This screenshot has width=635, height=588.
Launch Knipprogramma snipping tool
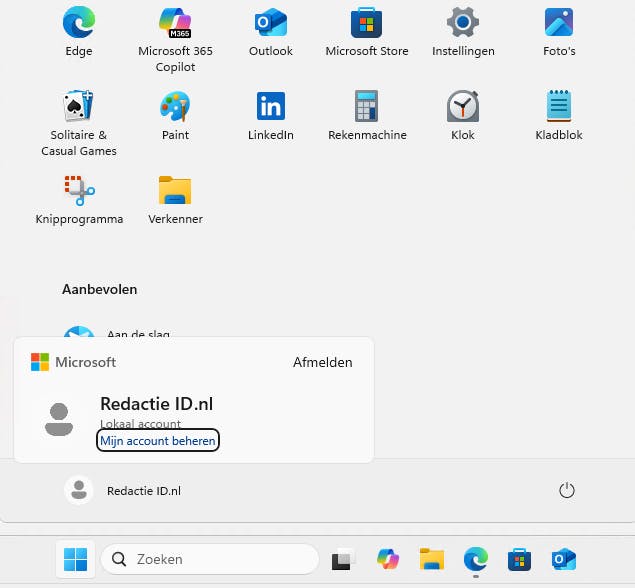79,200
